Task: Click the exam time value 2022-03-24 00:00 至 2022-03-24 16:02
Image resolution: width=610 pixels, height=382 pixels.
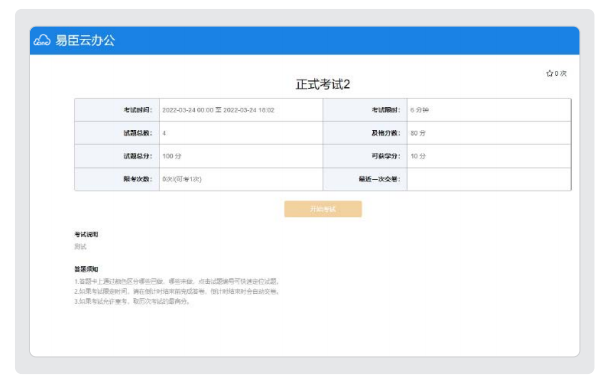Action: point(218,110)
